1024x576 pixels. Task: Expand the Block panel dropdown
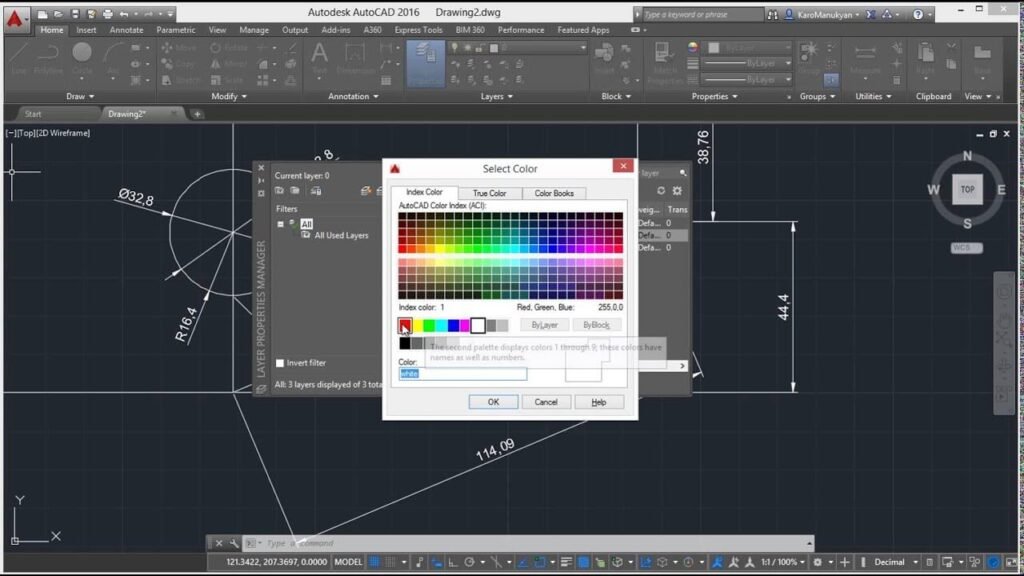point(616,97)
